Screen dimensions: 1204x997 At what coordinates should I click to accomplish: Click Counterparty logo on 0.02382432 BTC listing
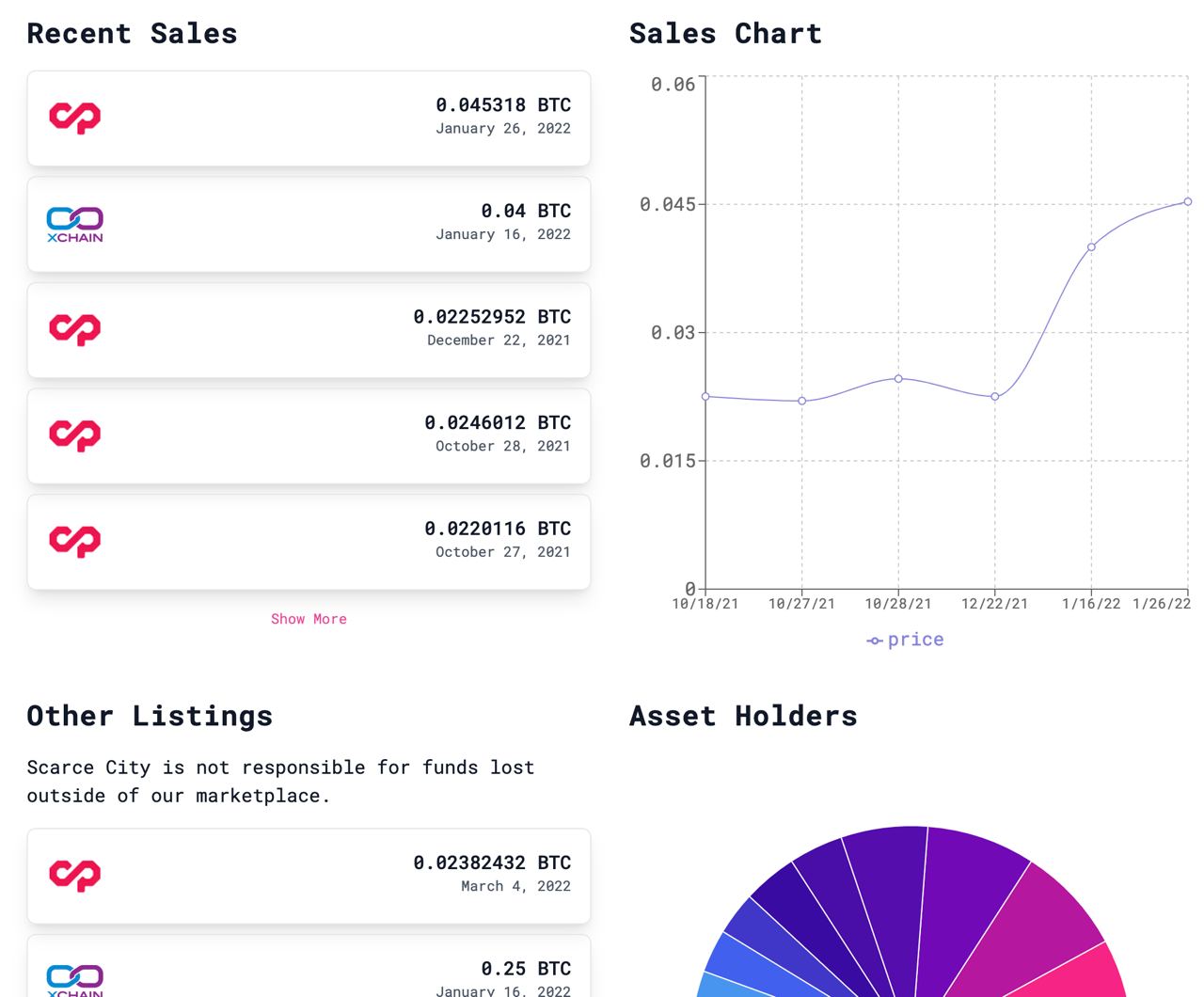click(x=74, y=876)
